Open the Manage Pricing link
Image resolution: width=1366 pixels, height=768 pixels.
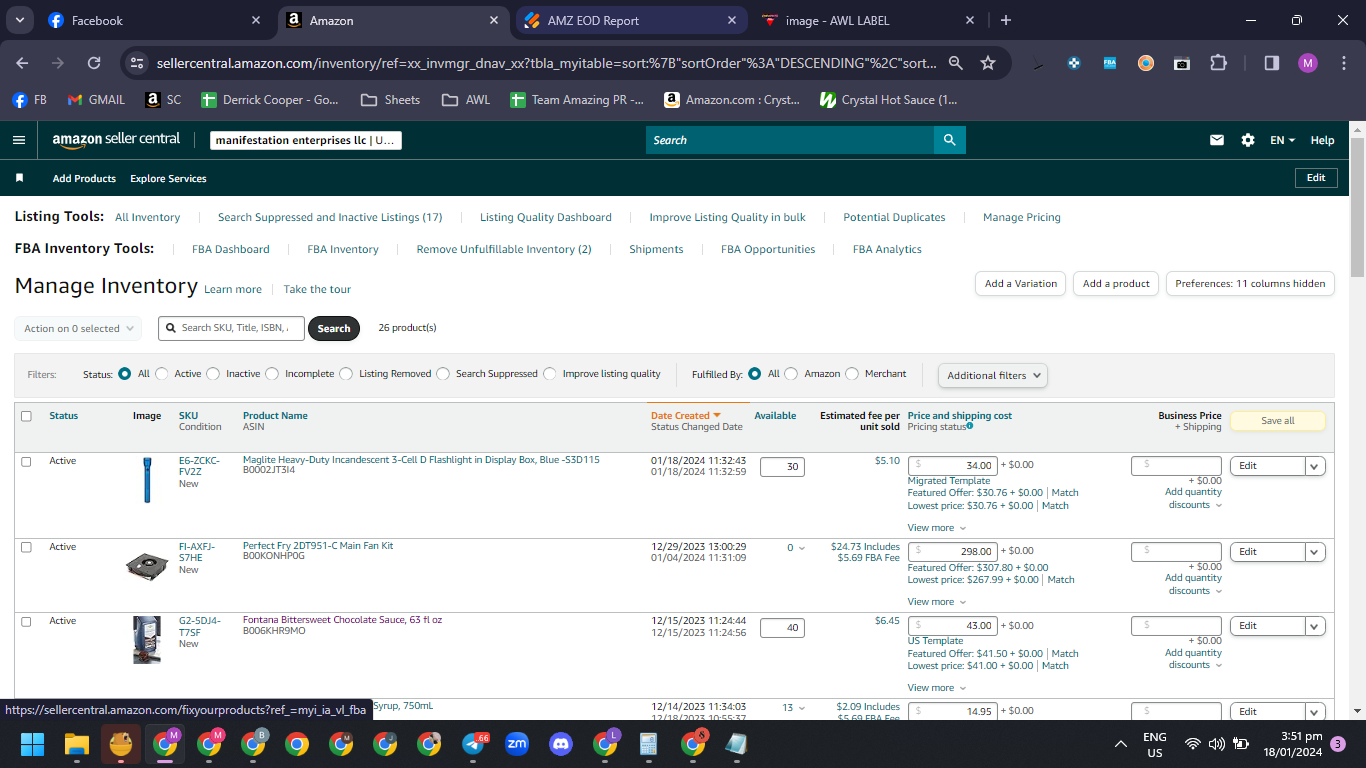coord(1022,217)
